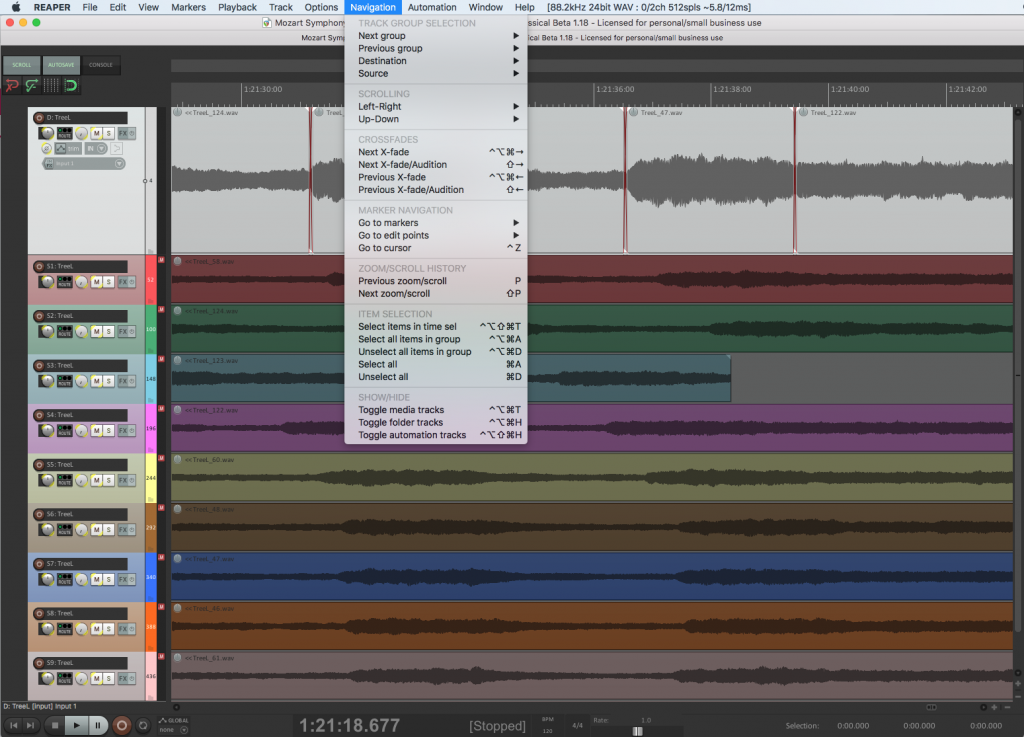Mute the D: TreeL track
The image size is (1024, 737).
97,133
